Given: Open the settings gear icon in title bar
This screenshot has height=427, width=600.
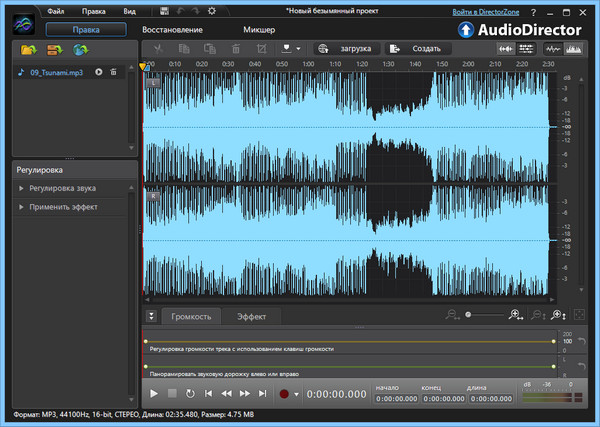Looking at the screenshot, I should 211,10.
